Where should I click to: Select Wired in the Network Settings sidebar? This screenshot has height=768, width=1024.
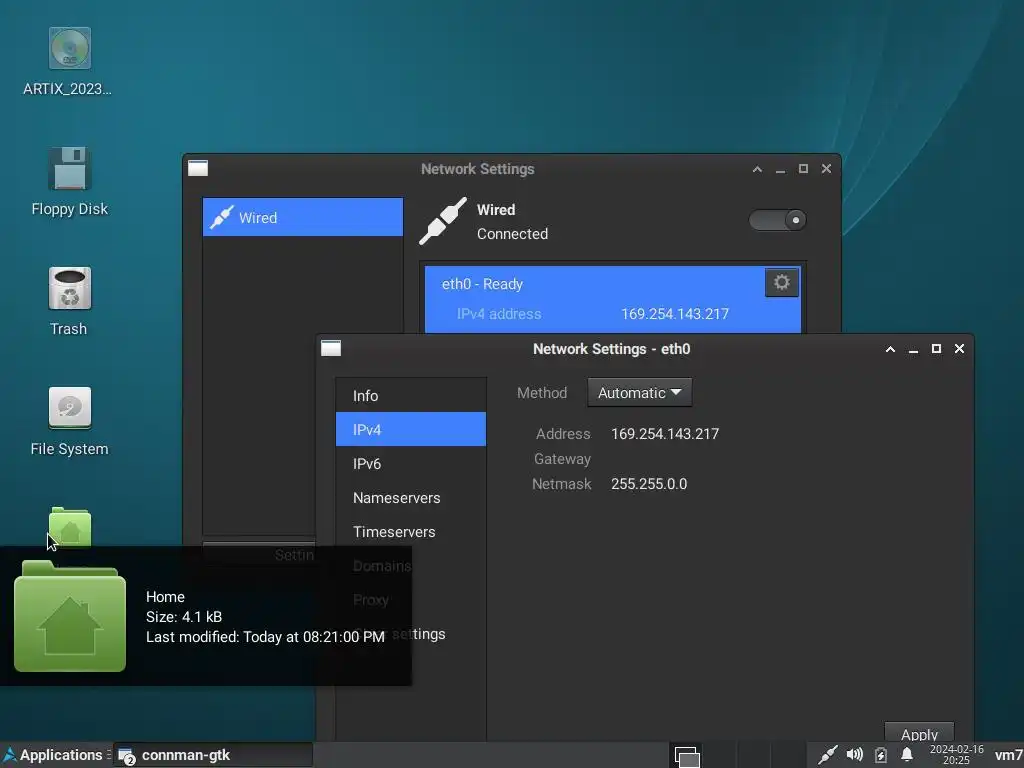303,217
